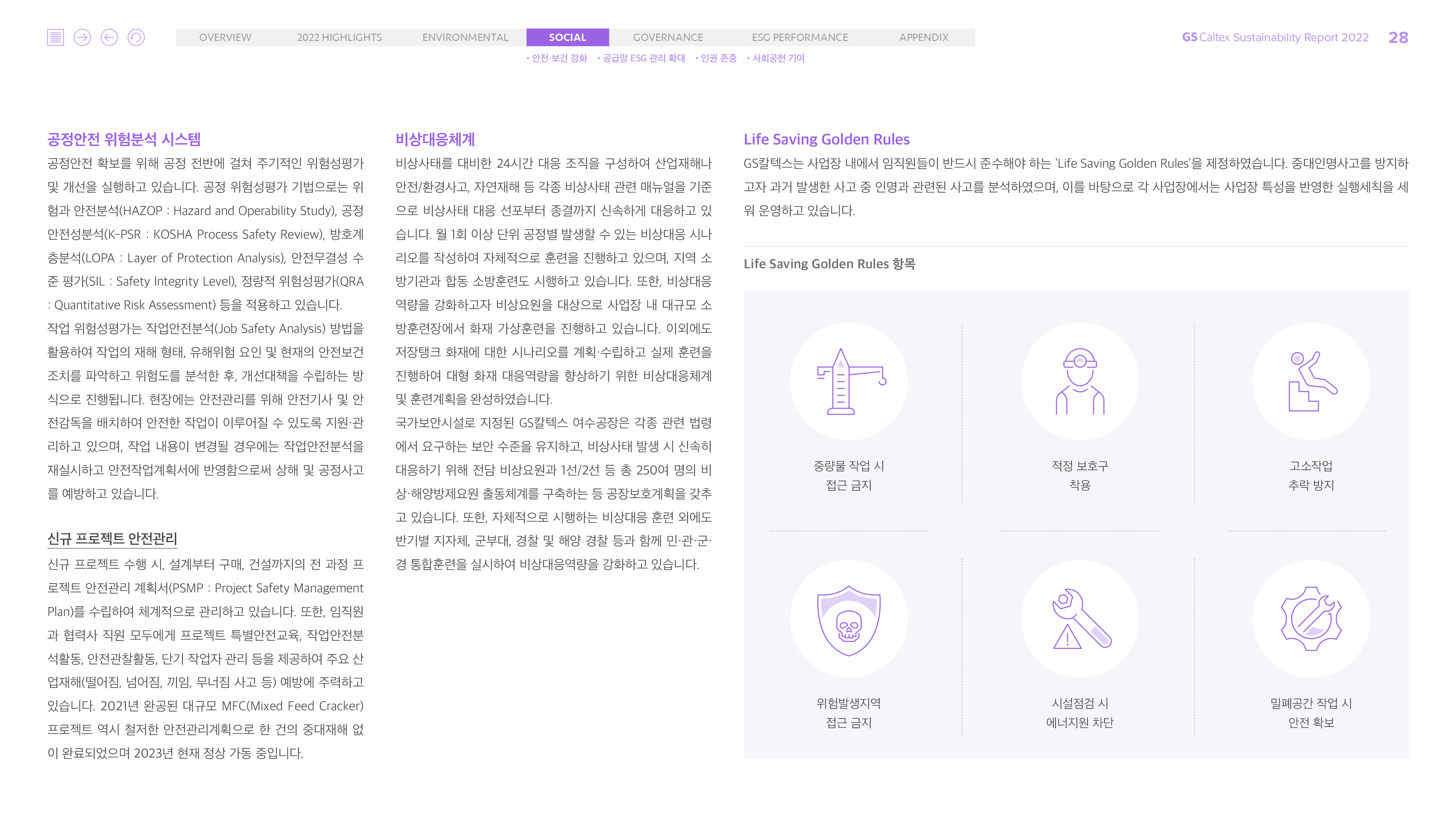Click the 사회공헌 기여 sub-section link

click(777, 58)
